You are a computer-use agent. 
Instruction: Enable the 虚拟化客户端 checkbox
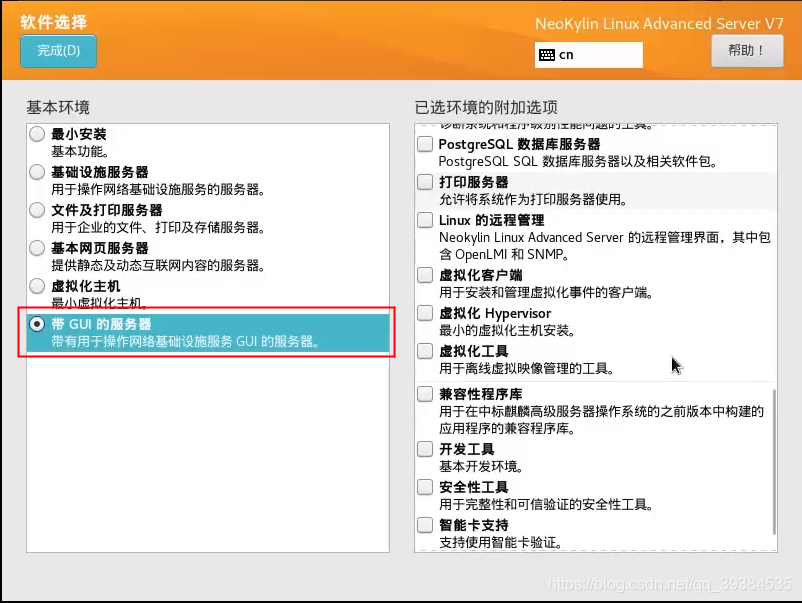tap(425, 275)
